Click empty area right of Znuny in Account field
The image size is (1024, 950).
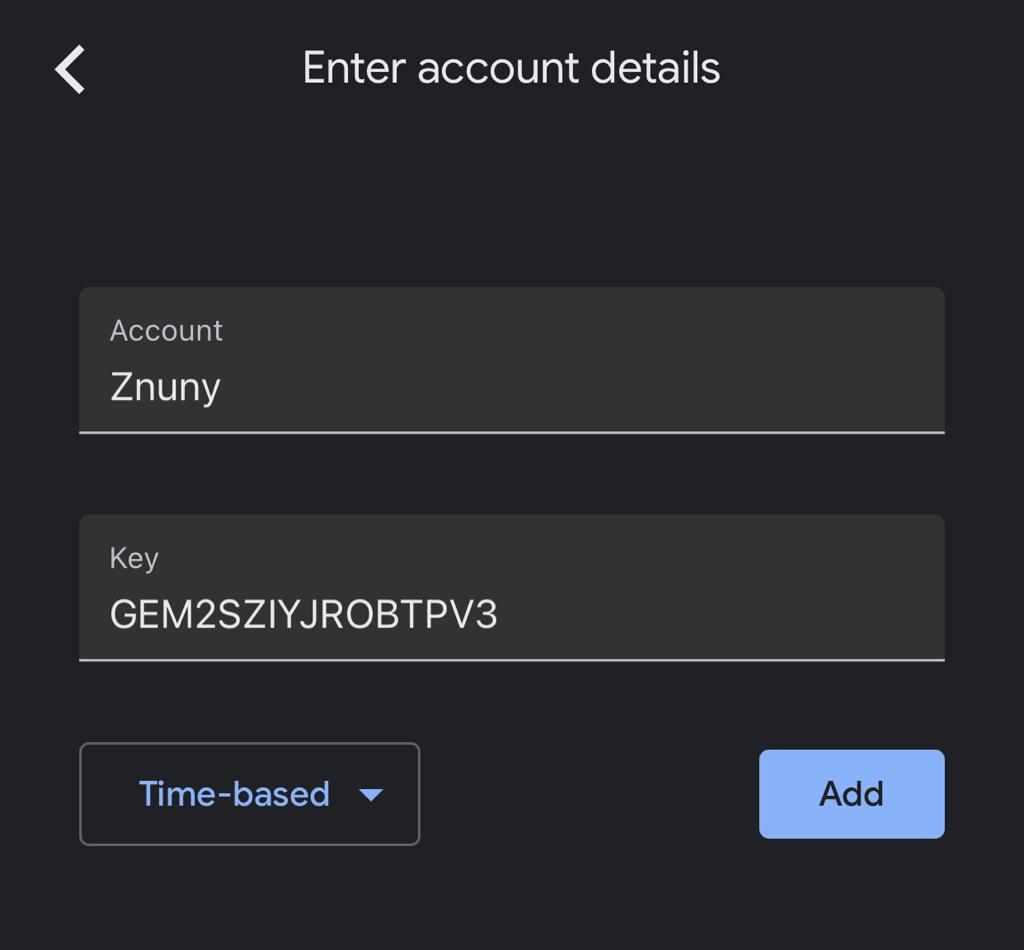[600, 387]
